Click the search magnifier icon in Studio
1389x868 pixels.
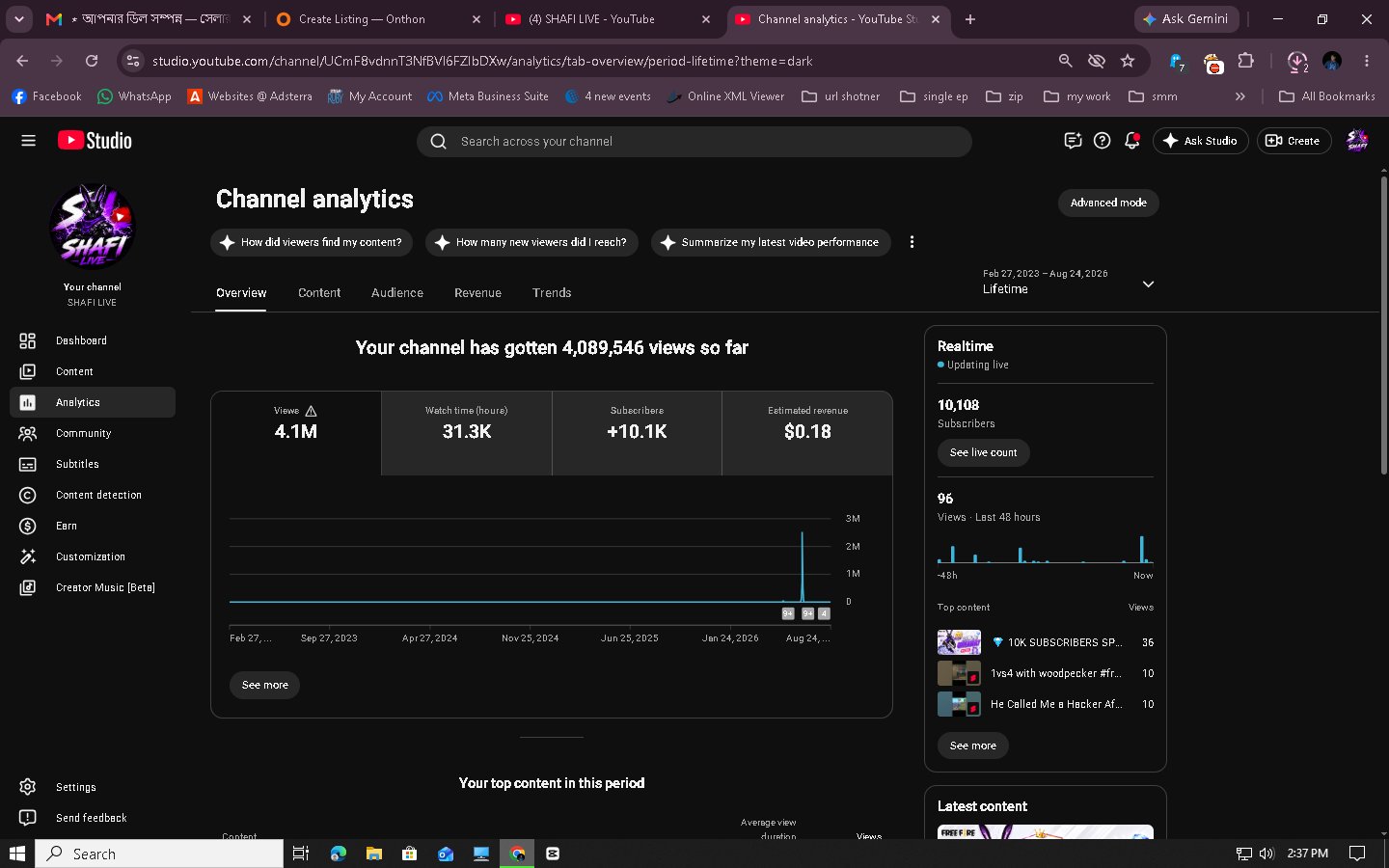tap(438, 141)
